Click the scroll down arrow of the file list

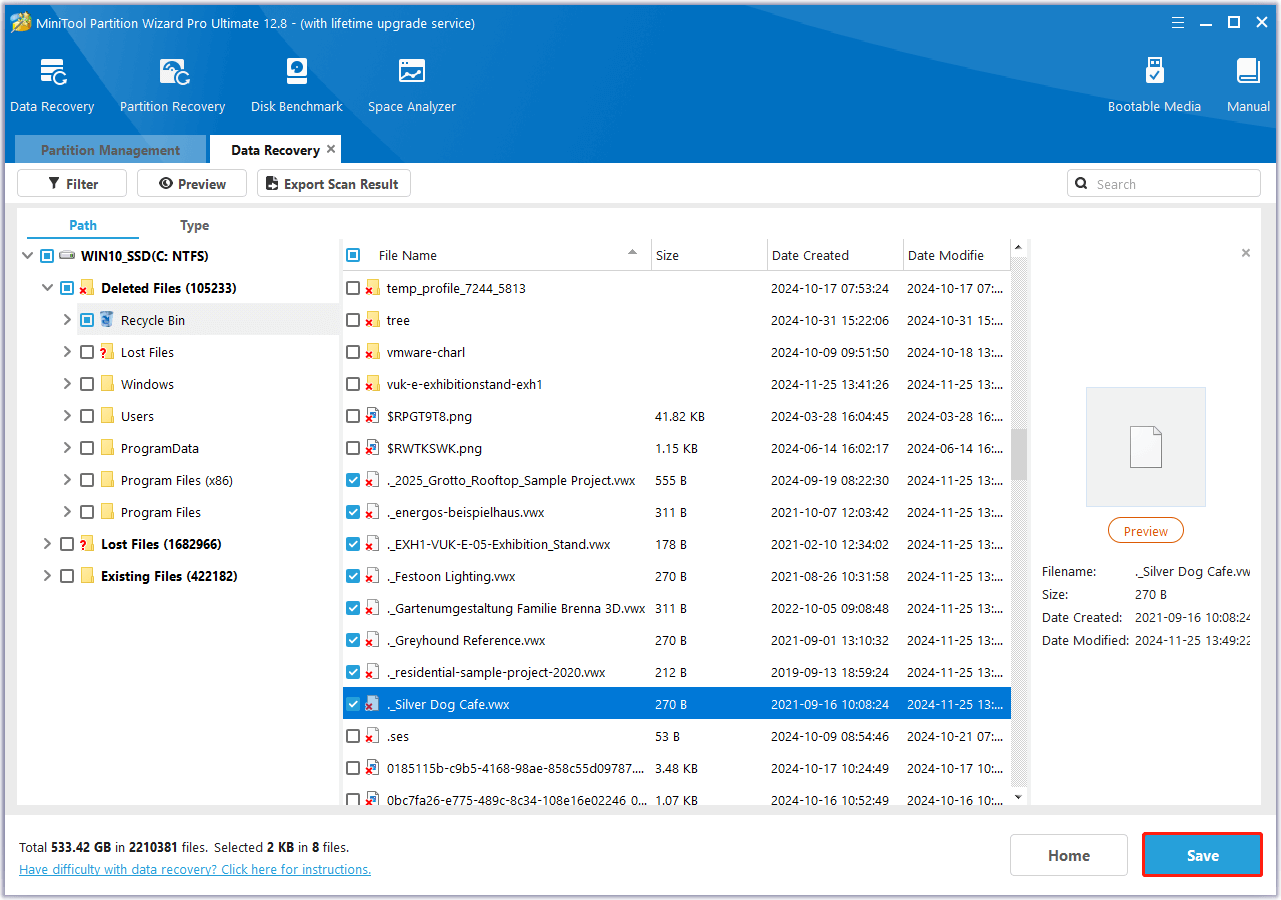pos(1019,797)
